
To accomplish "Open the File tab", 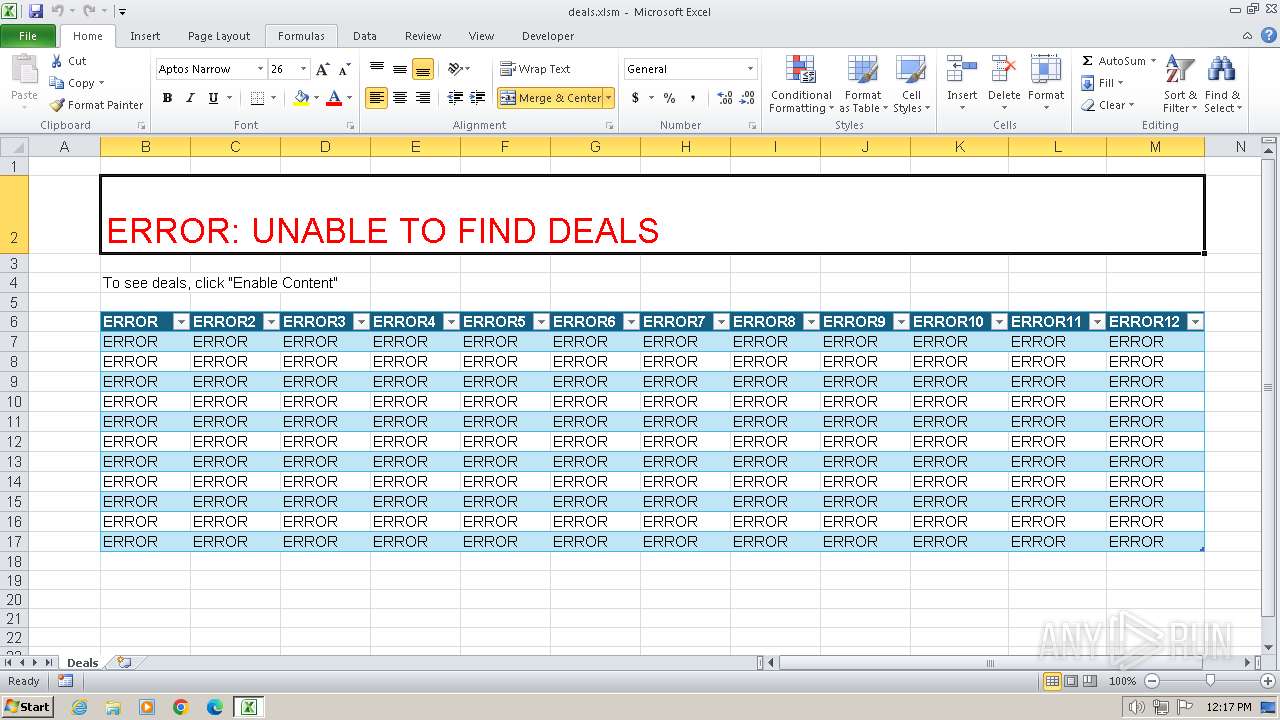I will pos(28,36).
